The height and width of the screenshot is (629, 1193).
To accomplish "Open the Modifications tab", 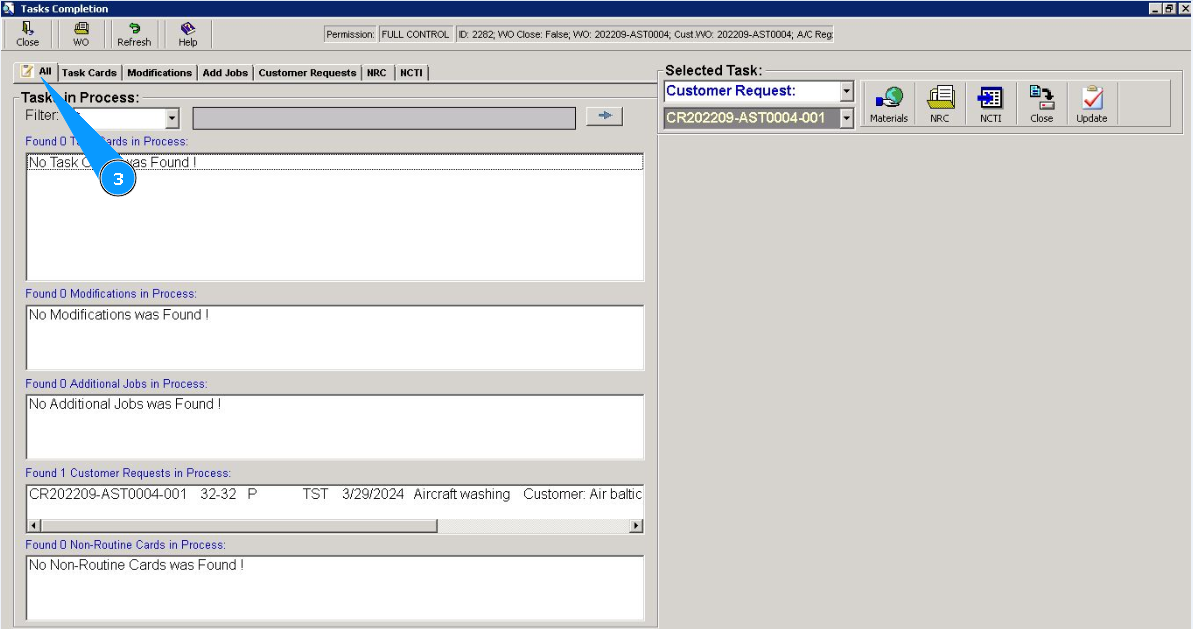I will [159, 73].
